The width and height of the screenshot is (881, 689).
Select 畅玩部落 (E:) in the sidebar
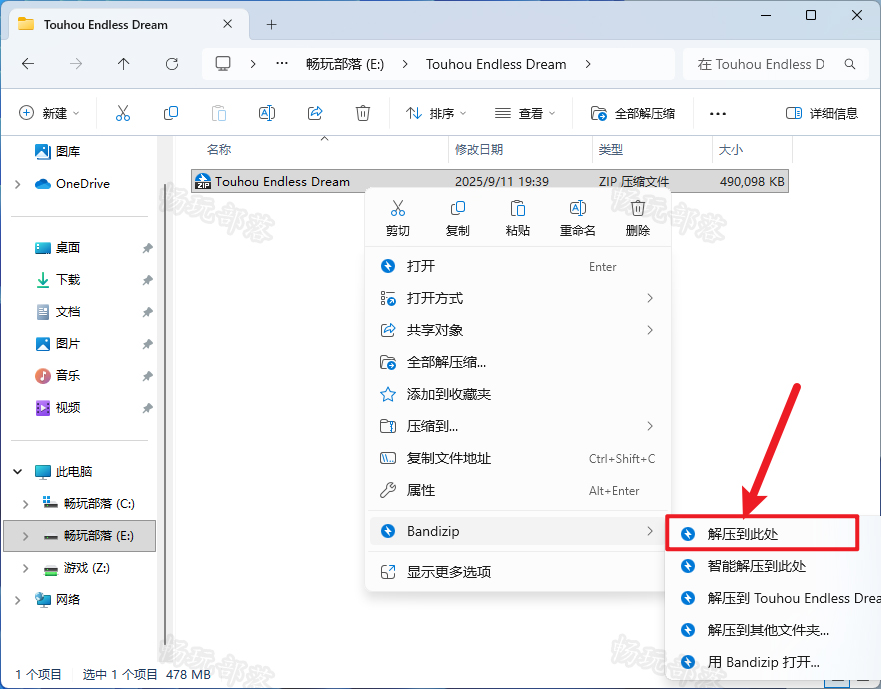(x=79, y=536)
